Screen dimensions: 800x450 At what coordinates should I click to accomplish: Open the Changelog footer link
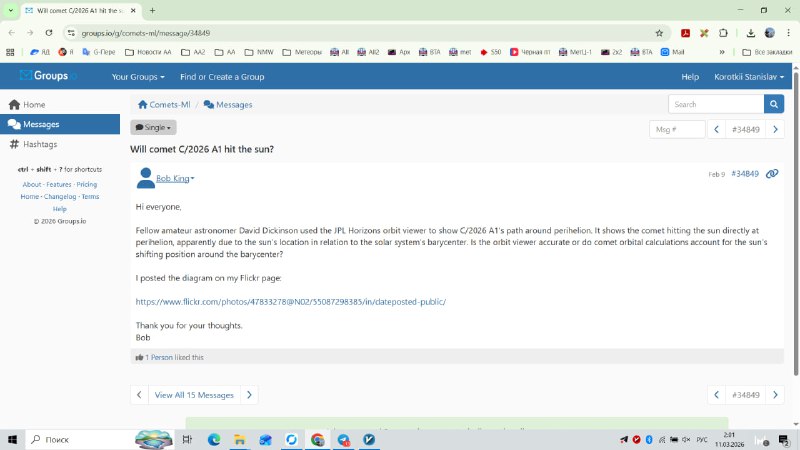(x=60, y=197)
